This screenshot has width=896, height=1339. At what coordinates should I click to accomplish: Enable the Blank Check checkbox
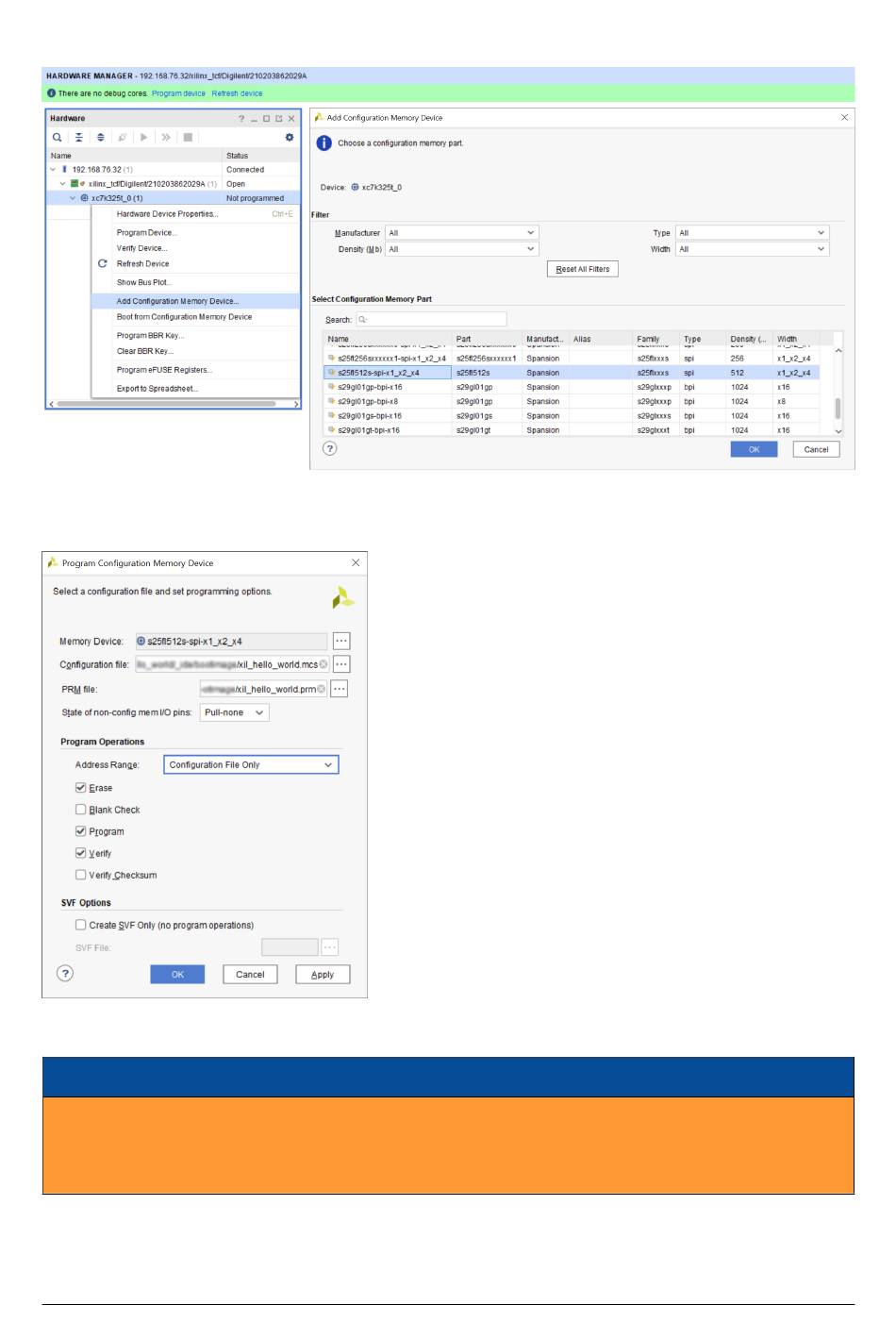pyautogui.click(x=81, y=810)
